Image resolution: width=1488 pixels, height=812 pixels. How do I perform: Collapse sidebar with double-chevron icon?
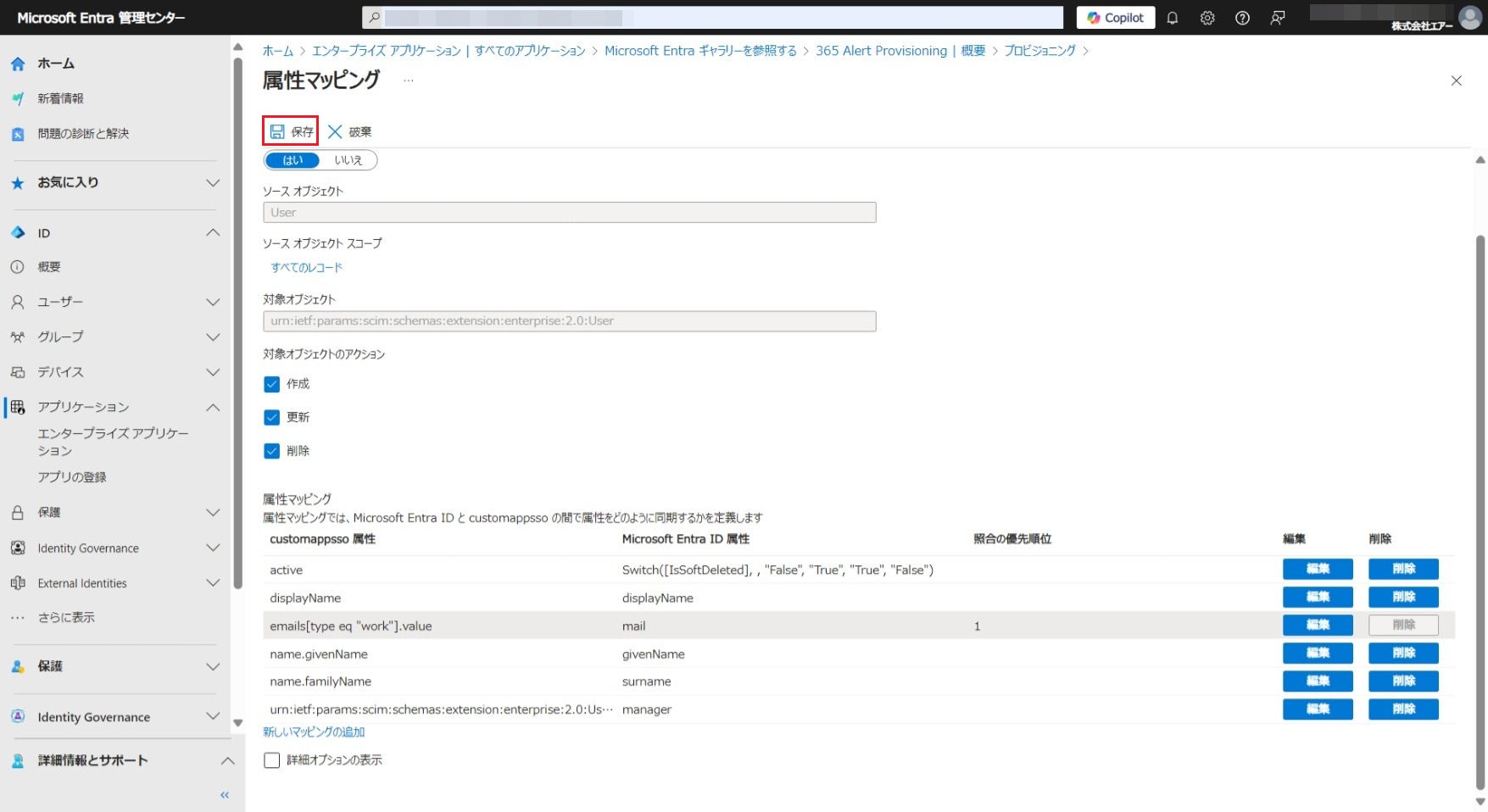point(225,795)
